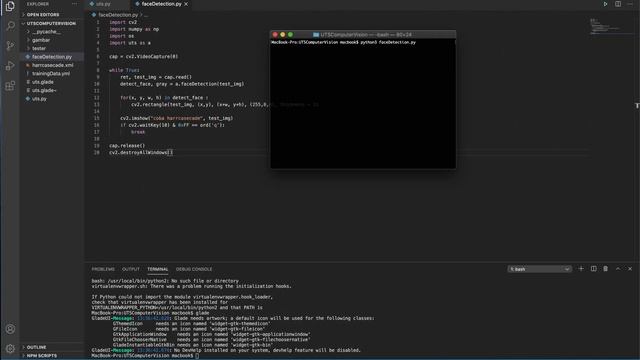
Task: Open the Accounts icon in activity bar
Action: click(10, 329)
